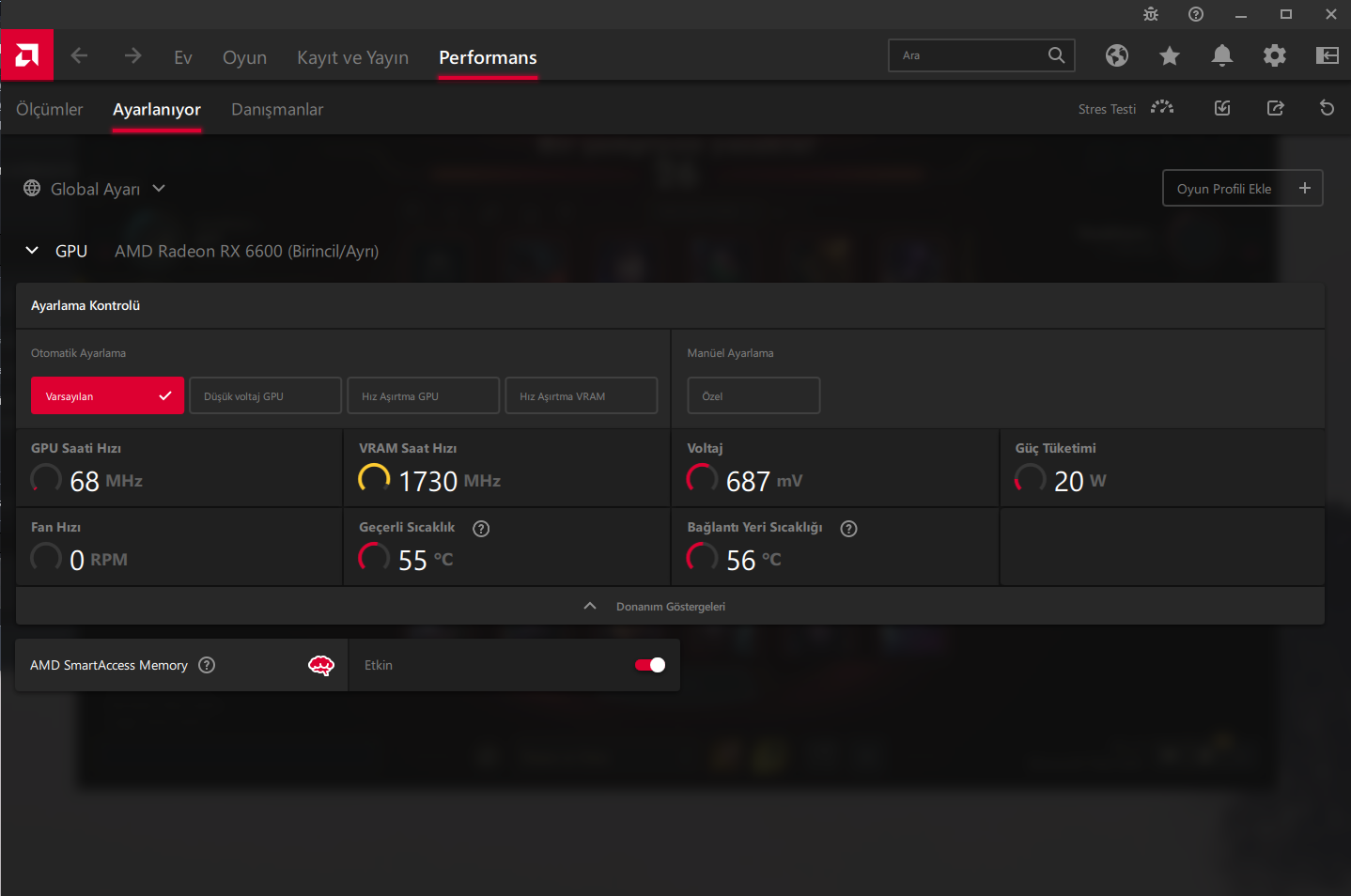This screenshot has height=896, width=1351.
Task: Click the Otomatik Ayarlama label
Action: [78, 353]
